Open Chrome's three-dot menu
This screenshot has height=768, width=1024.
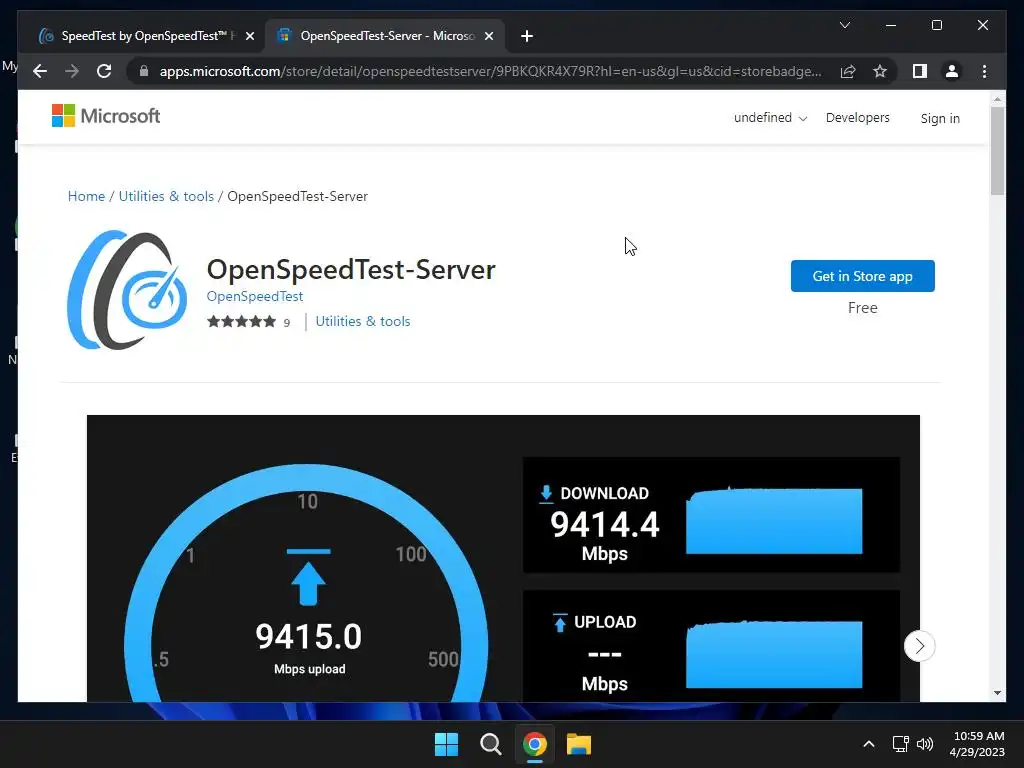pos(984,71)
